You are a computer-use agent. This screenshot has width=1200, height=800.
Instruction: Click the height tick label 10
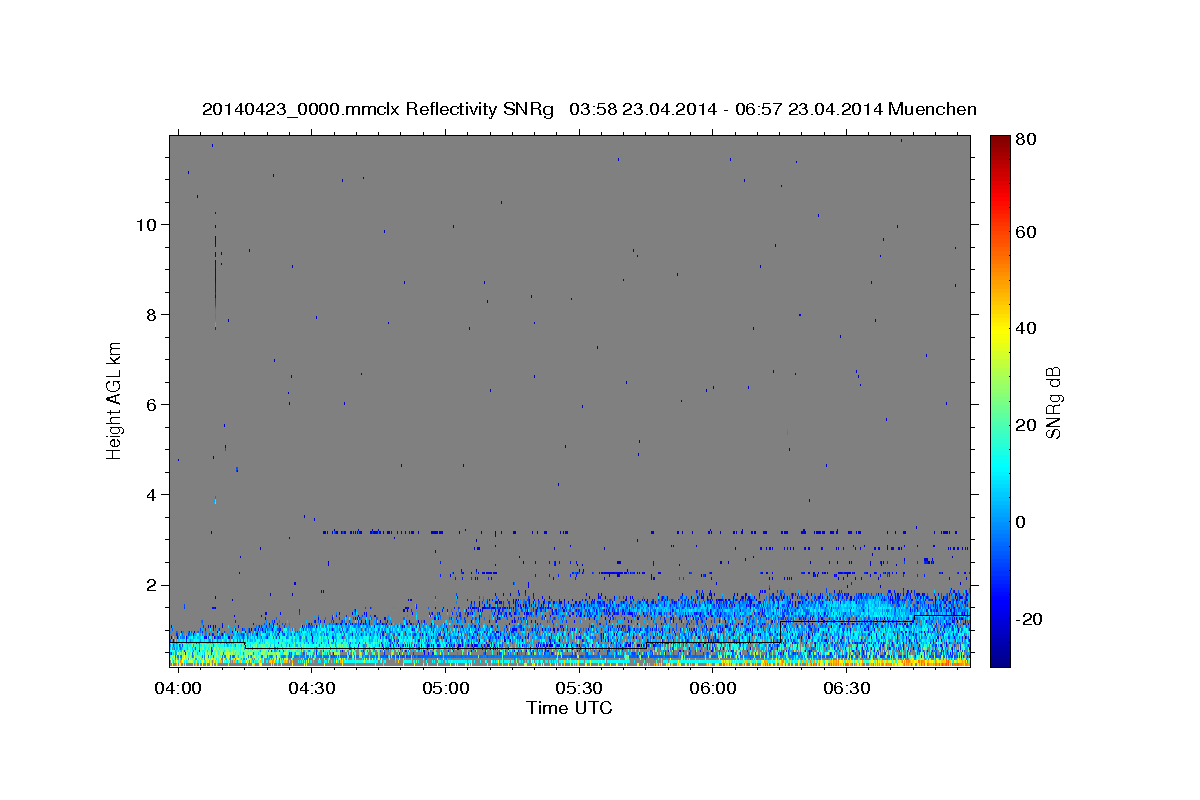(x=146, y=224)
